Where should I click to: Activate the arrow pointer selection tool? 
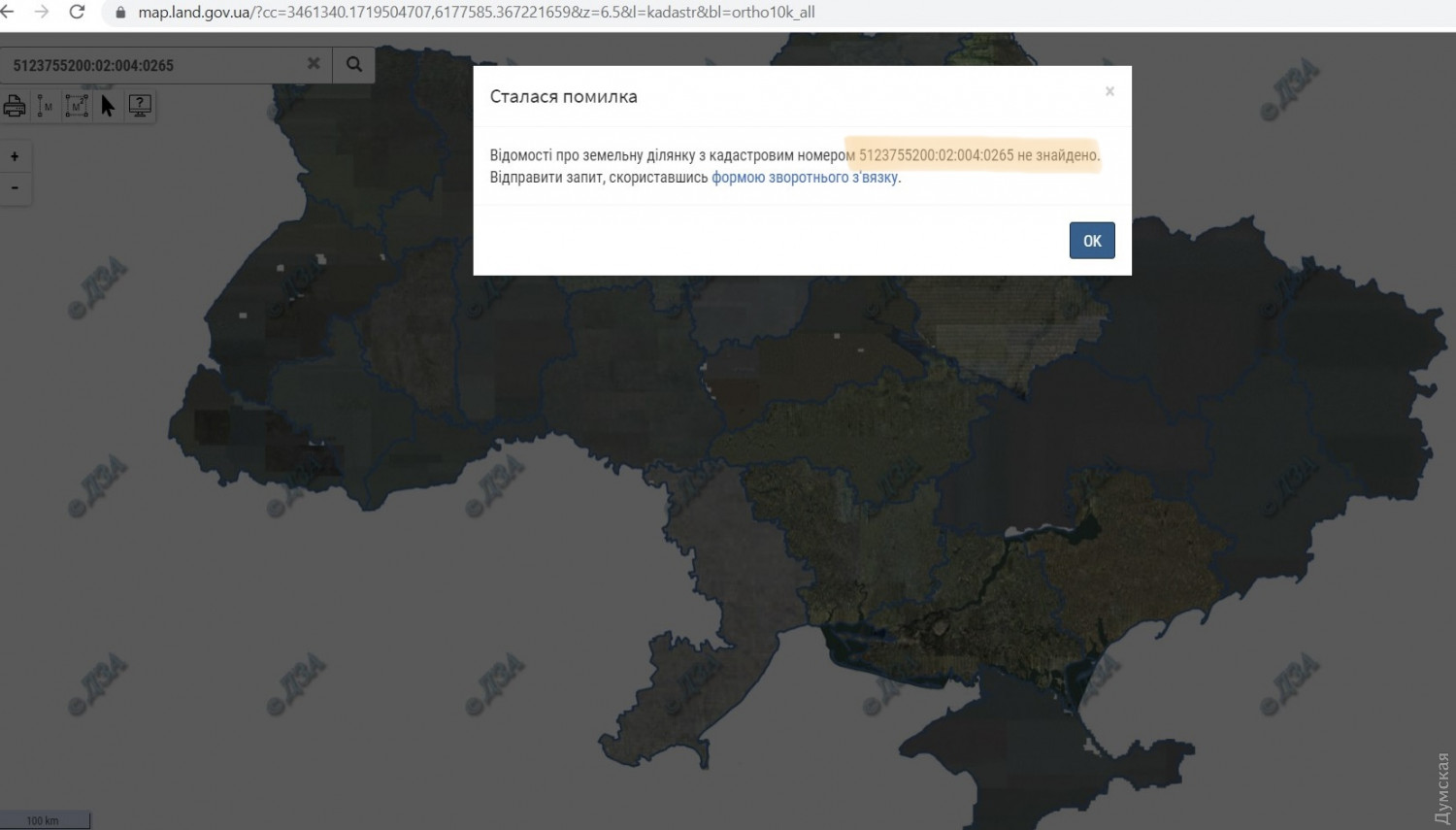(108, 106)
